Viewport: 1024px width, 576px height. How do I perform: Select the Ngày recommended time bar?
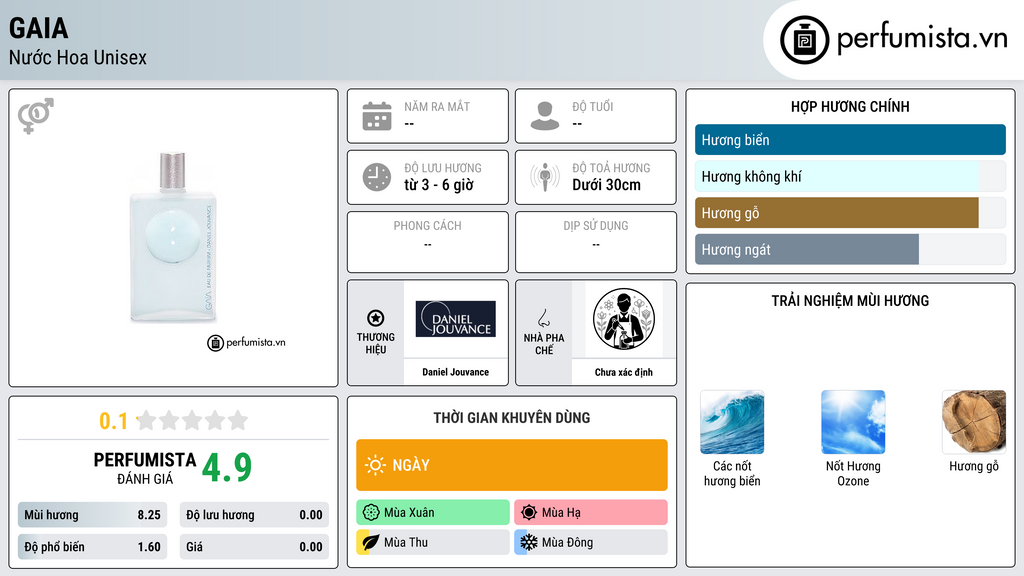(512, 465)
